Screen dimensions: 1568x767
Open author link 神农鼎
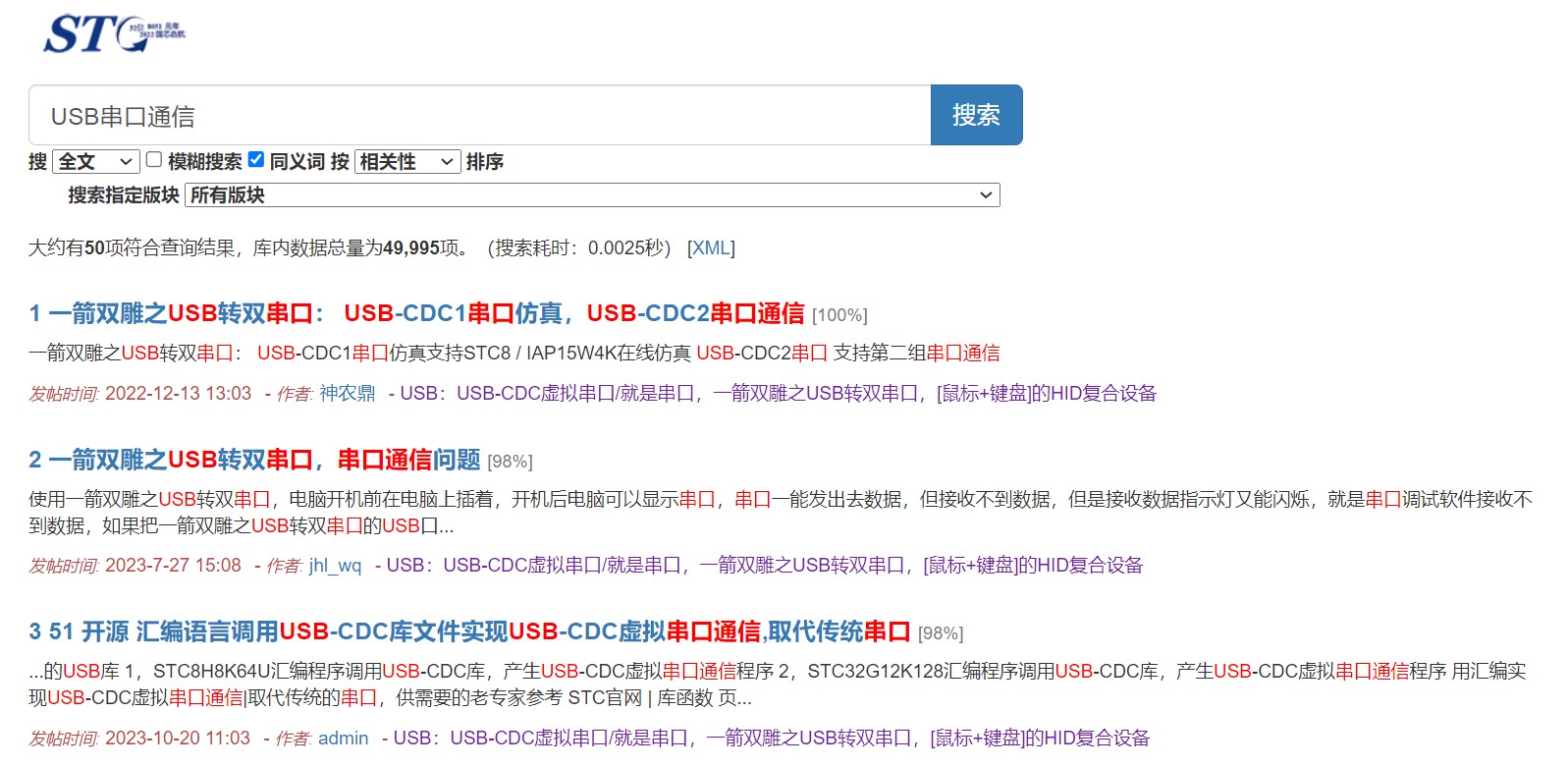pos(348,393)
